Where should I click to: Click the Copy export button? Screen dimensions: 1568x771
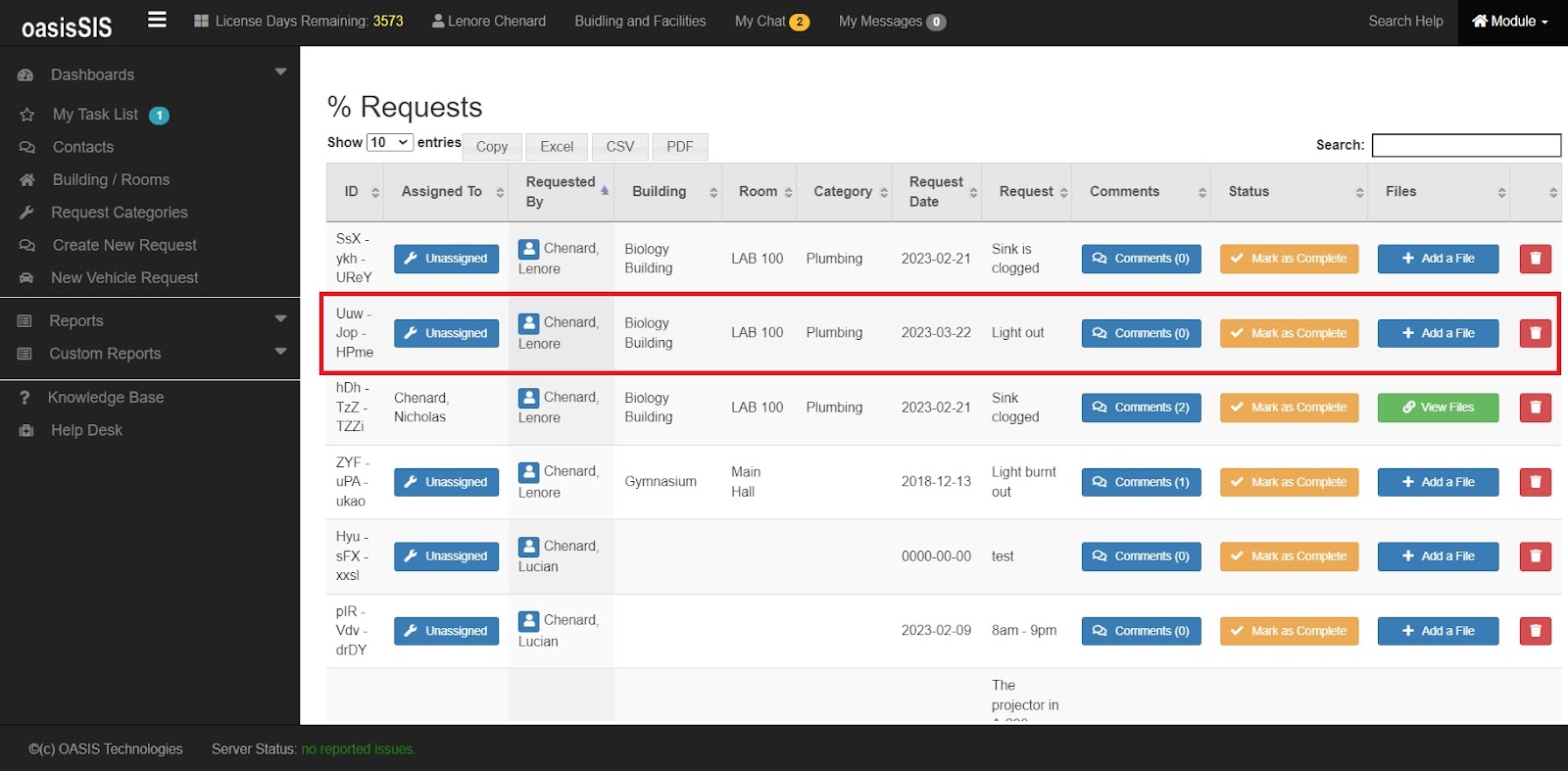click(492, 147)
